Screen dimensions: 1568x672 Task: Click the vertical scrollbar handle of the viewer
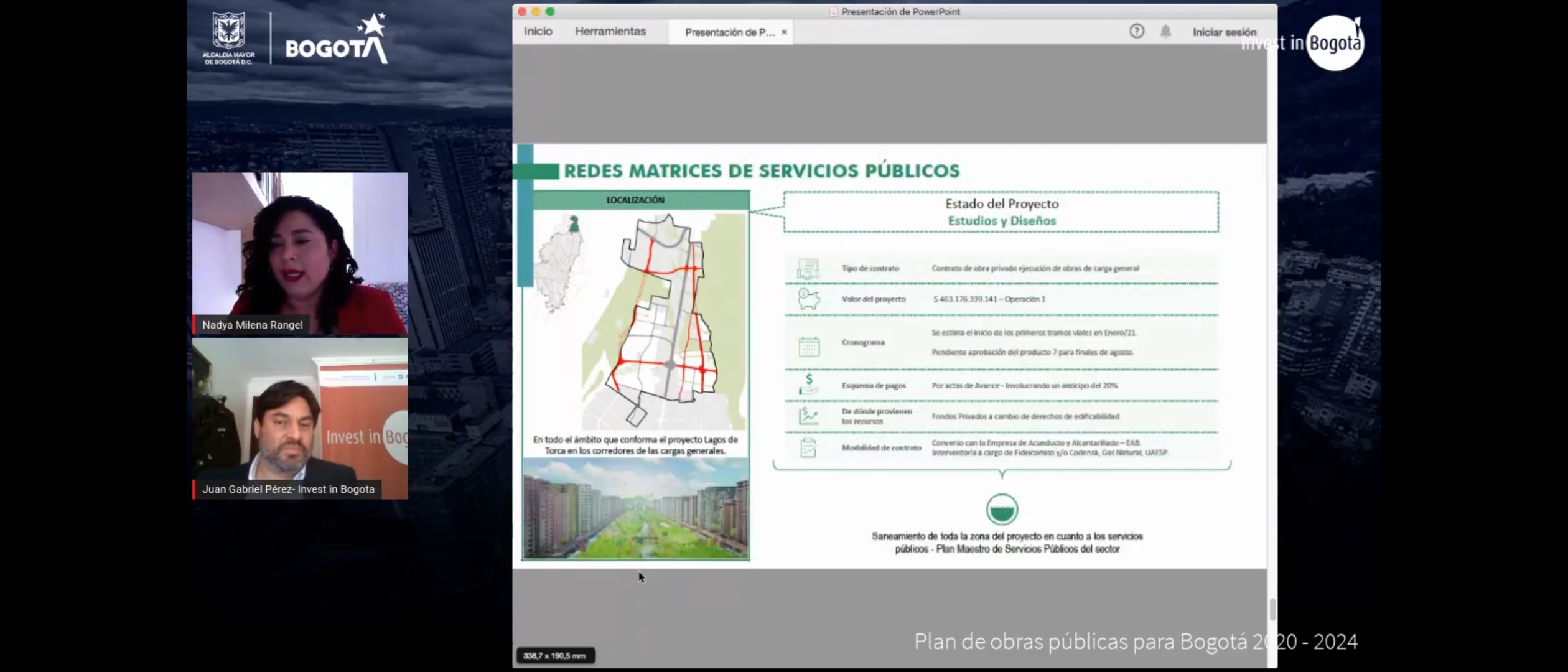point(1272,609)
